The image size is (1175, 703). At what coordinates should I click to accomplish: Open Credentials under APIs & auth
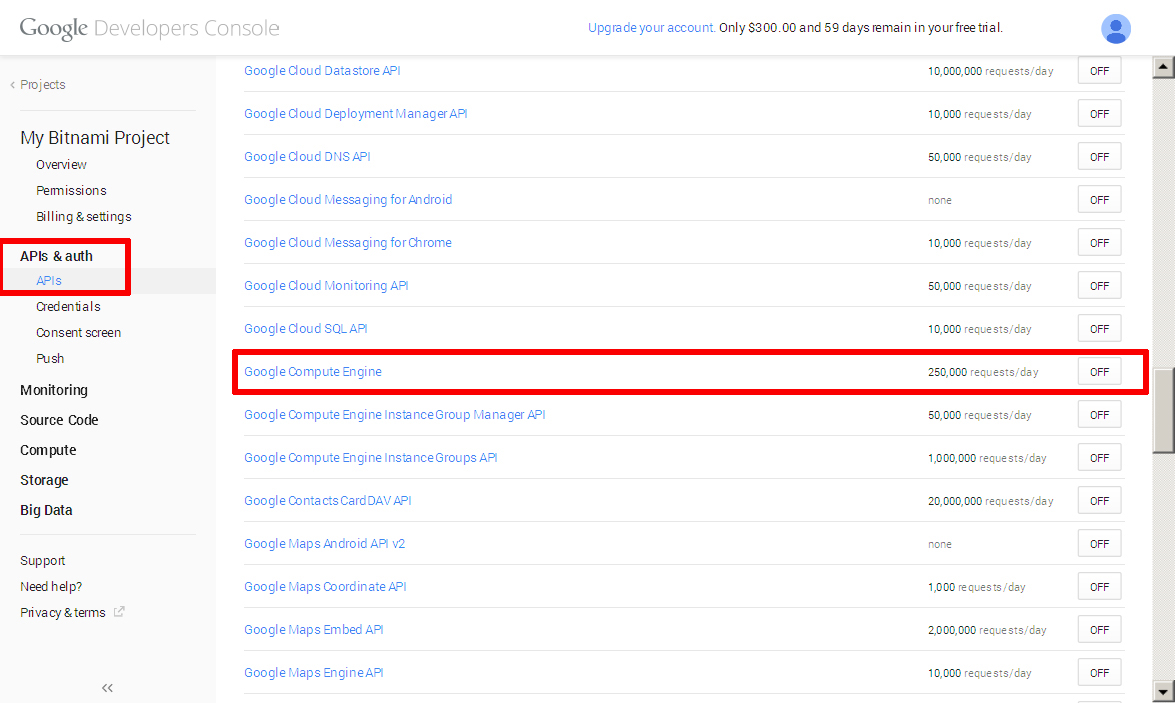pos(68,307)
